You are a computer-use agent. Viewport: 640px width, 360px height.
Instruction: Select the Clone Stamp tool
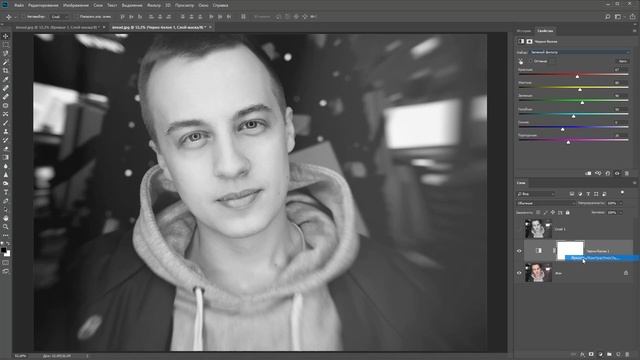(x=6, y=131)
